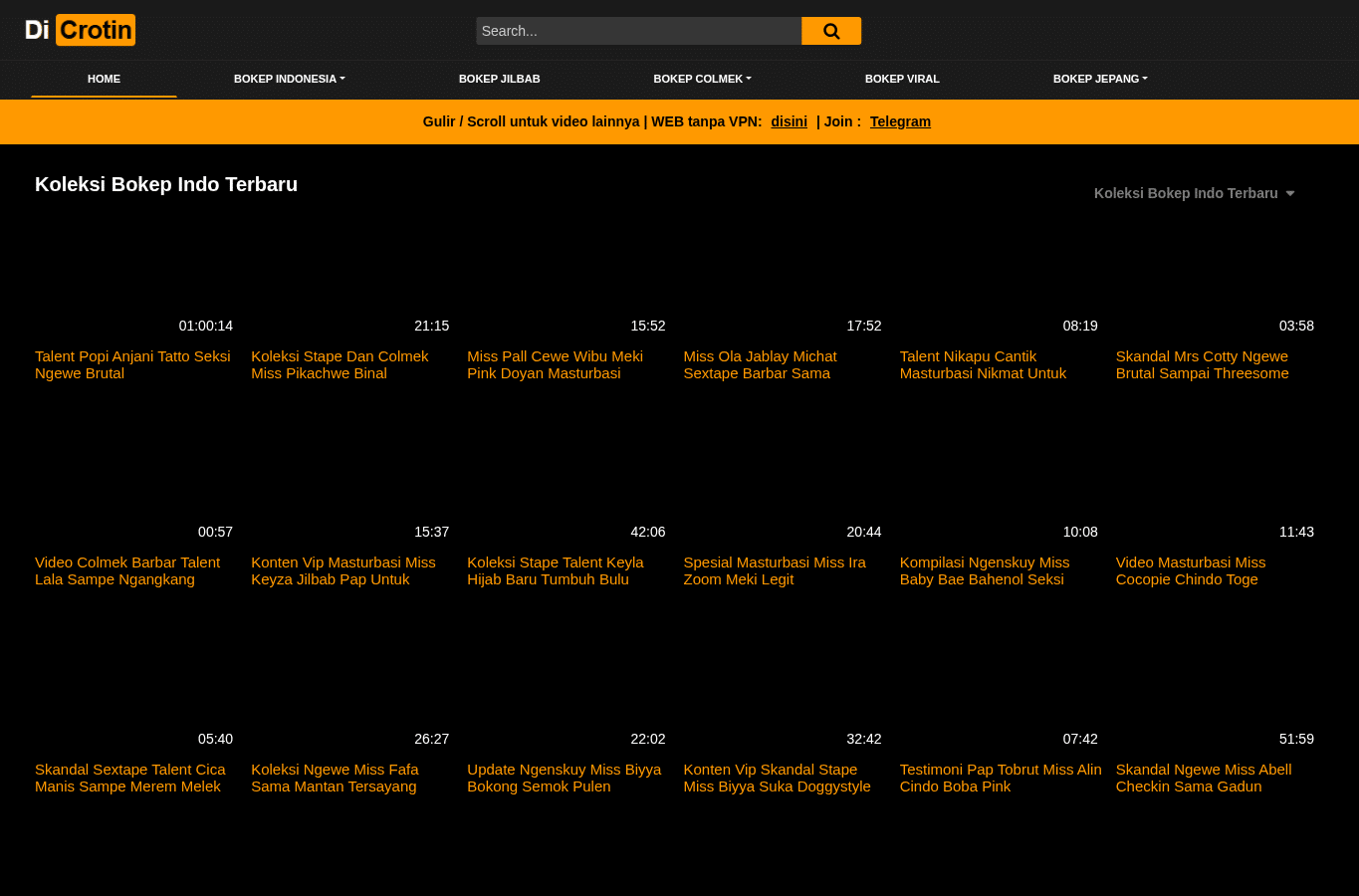Open the Koleksi Bokep Indo Terbaru sort dropdown
Screen dimensions: 1359x896
coord(1195,193)
